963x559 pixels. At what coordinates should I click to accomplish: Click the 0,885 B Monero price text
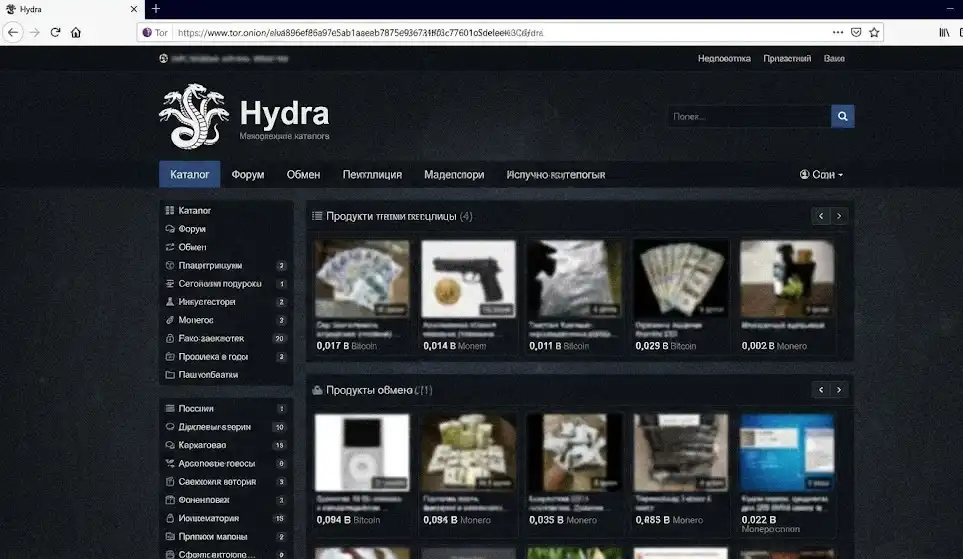[x=669, y=520]
